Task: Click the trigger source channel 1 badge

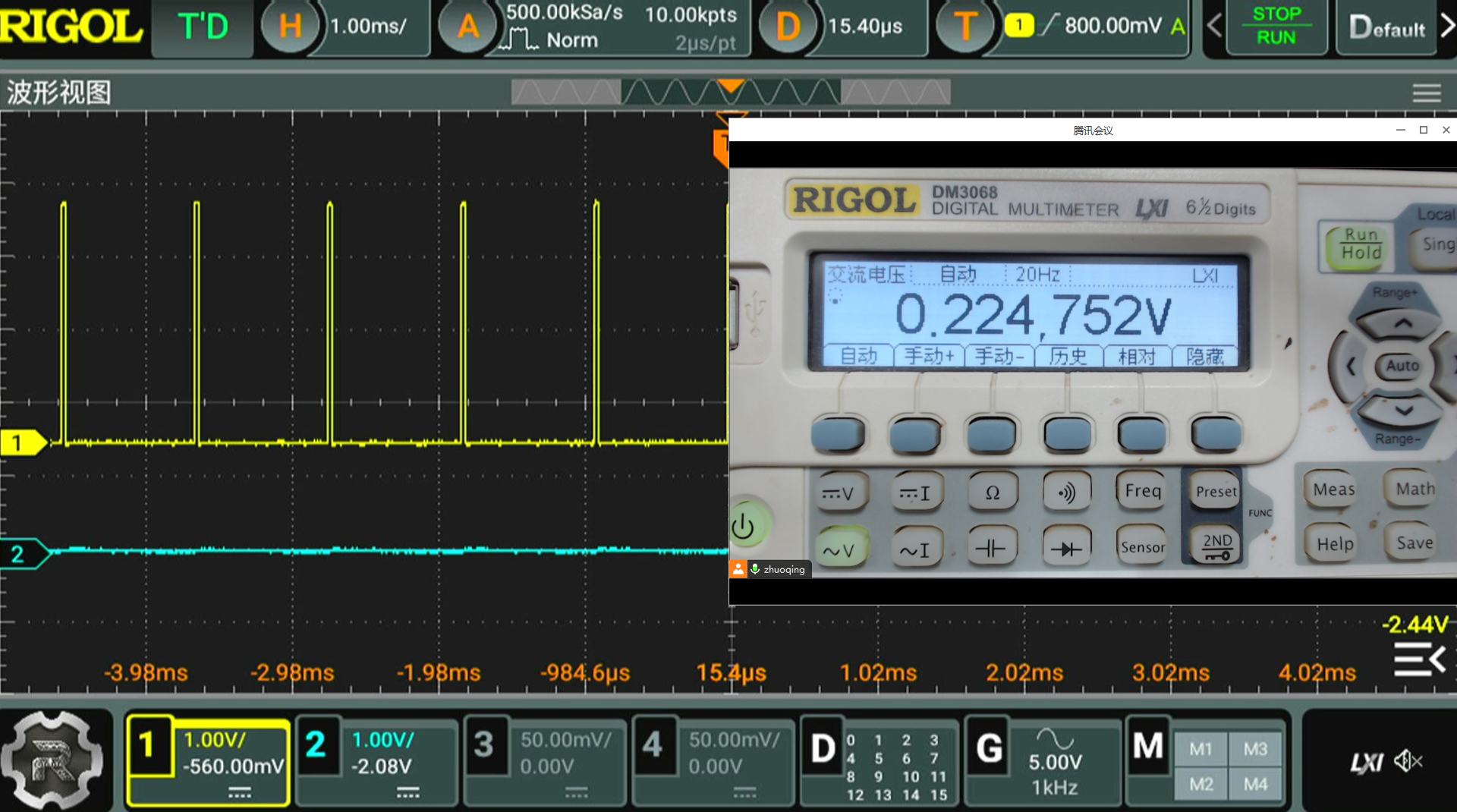Action: (x=1018, y=26)
